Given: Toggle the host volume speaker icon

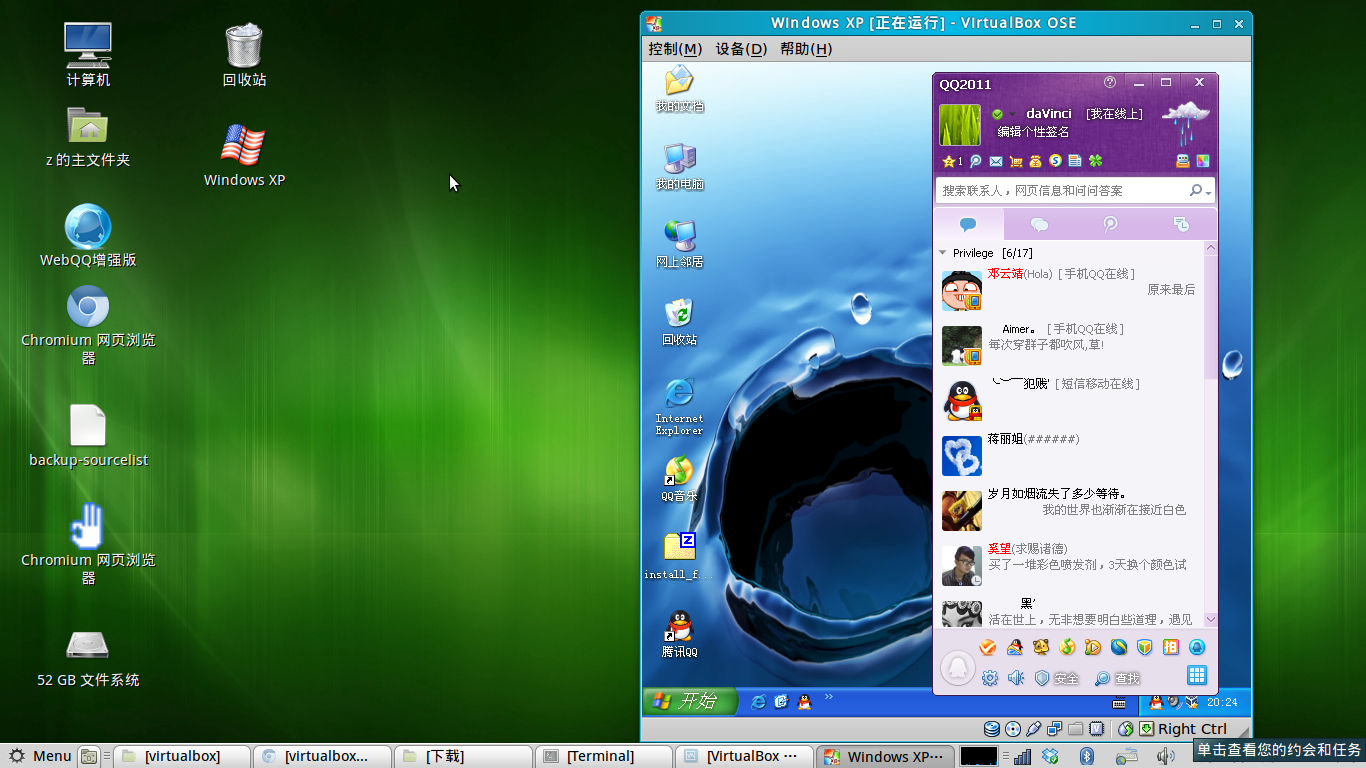Looking at the screenshot, I should [1167, 756].
